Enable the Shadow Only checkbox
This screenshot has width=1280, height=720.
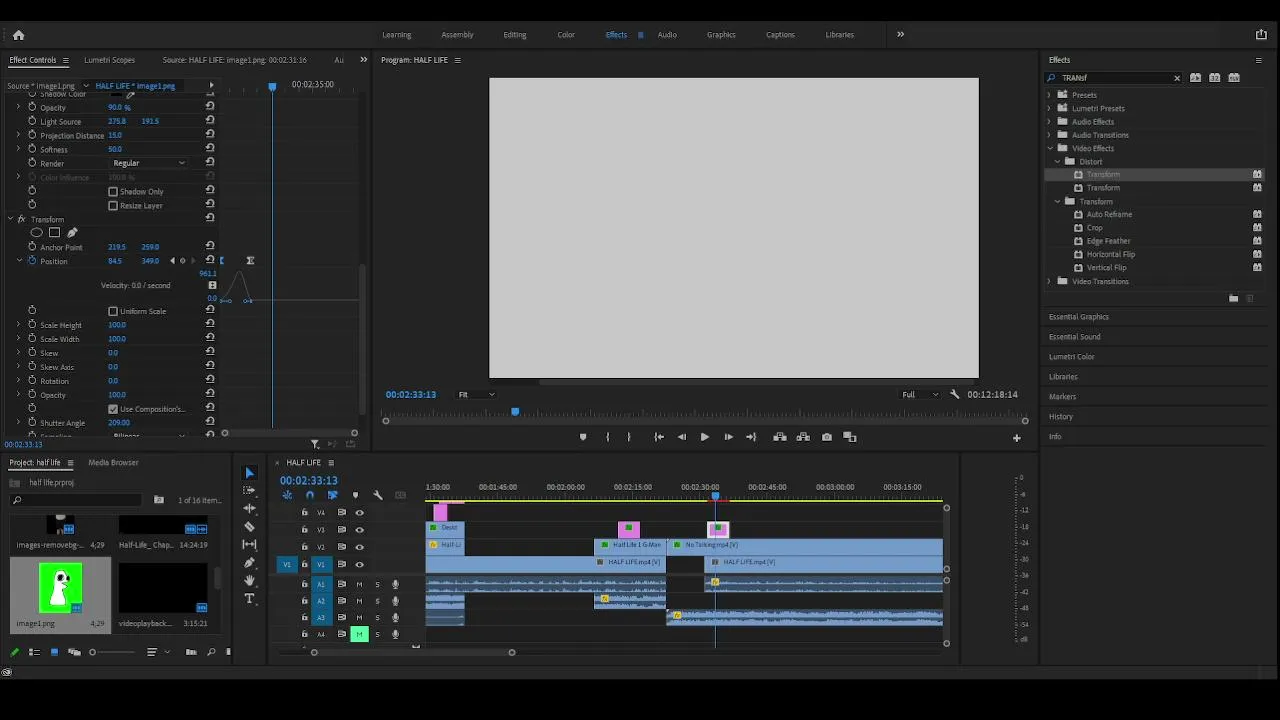point(113,192)
